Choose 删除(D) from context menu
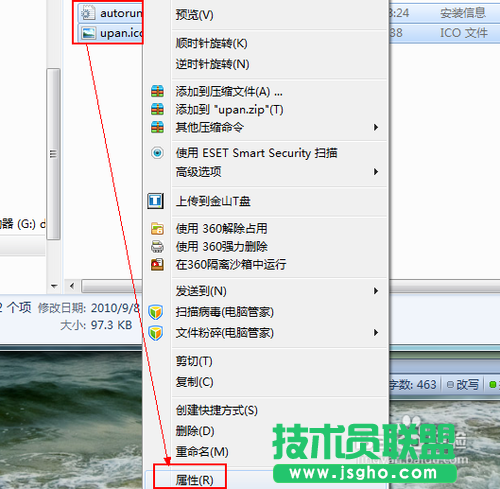Image resolution: width=500 pixels, height=489 pixels. pos(195,431)
